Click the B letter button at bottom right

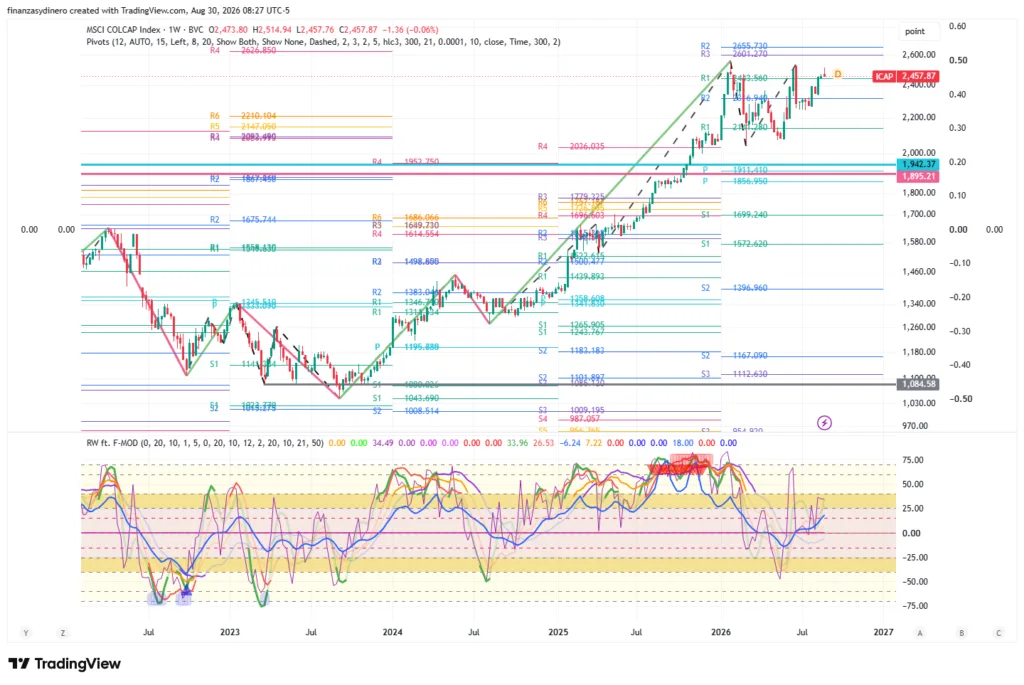point(961,633)
